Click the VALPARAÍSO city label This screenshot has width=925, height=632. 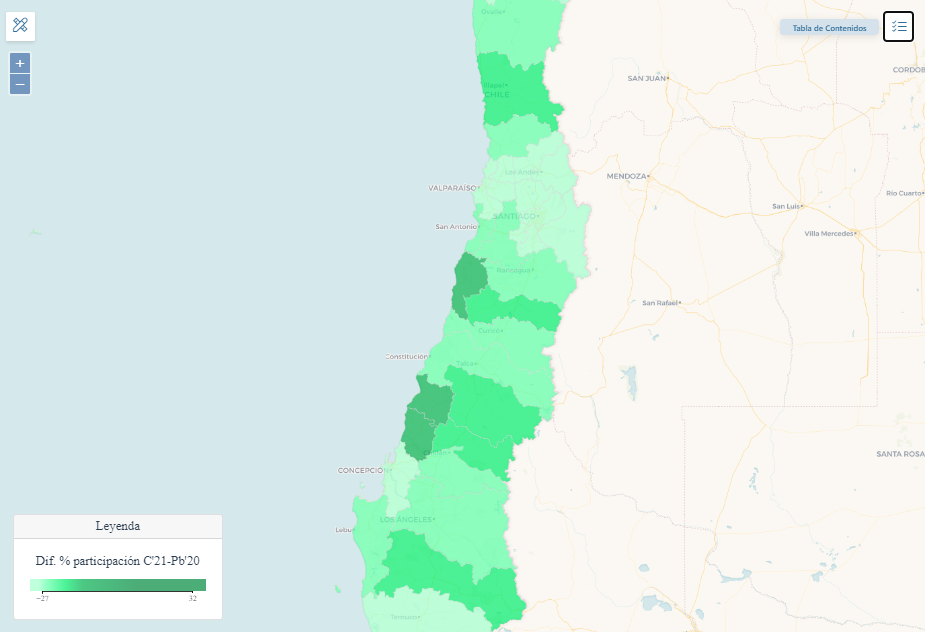452,188
